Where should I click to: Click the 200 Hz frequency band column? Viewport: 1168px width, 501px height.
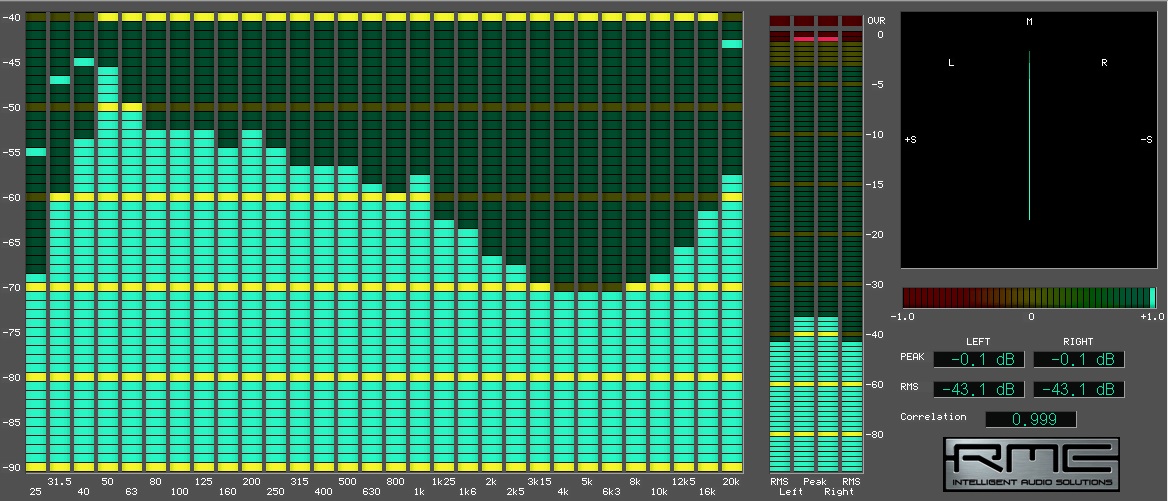(x=252, y=300)
